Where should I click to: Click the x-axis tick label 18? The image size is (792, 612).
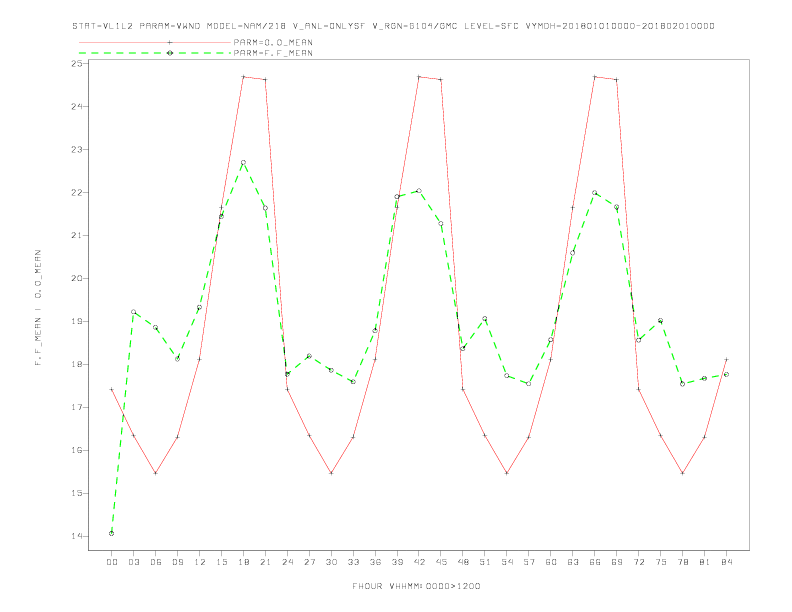point(243,562)
